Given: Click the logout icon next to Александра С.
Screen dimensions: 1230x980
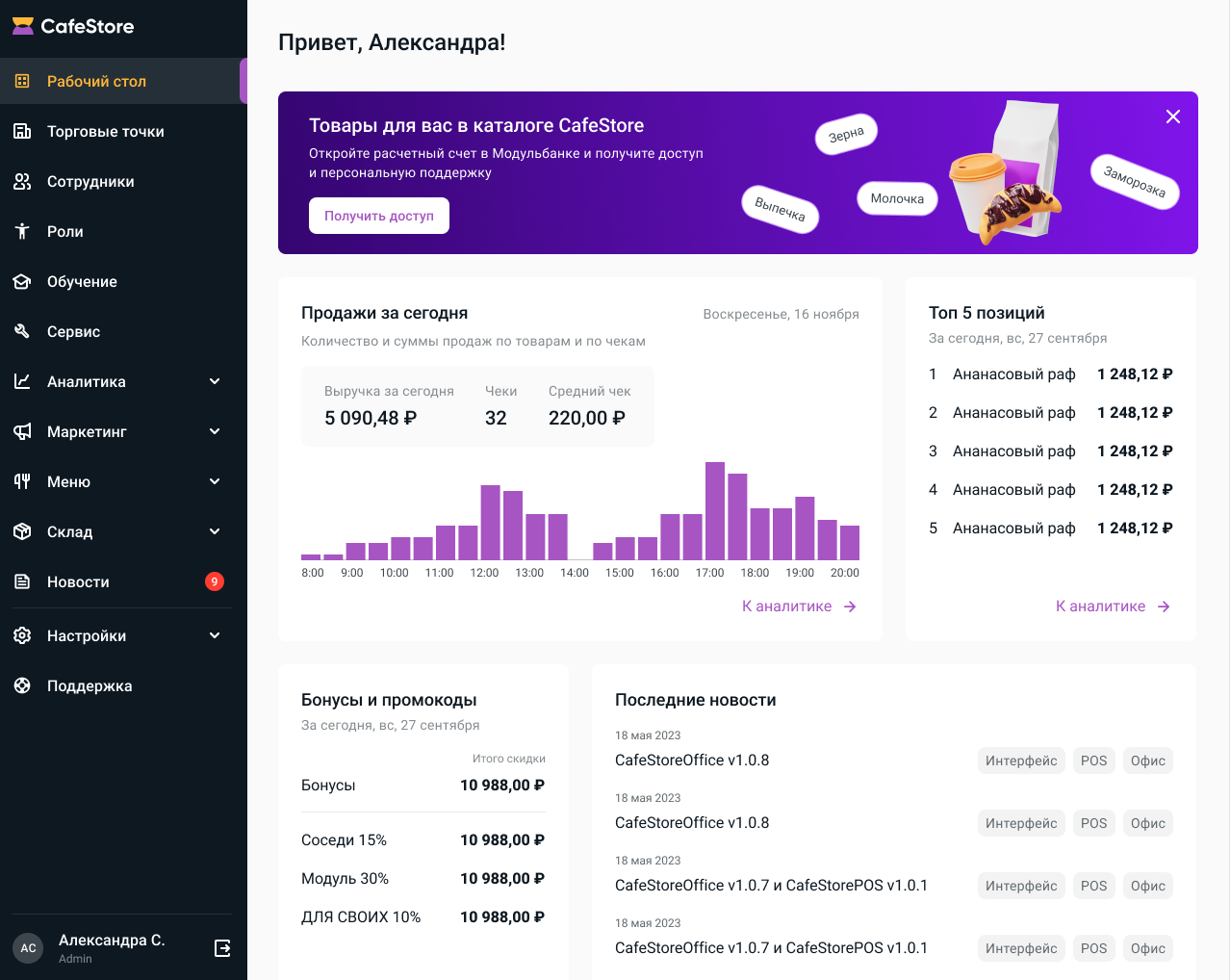Looking at the screenshot, I should click(x=222, y=948).
